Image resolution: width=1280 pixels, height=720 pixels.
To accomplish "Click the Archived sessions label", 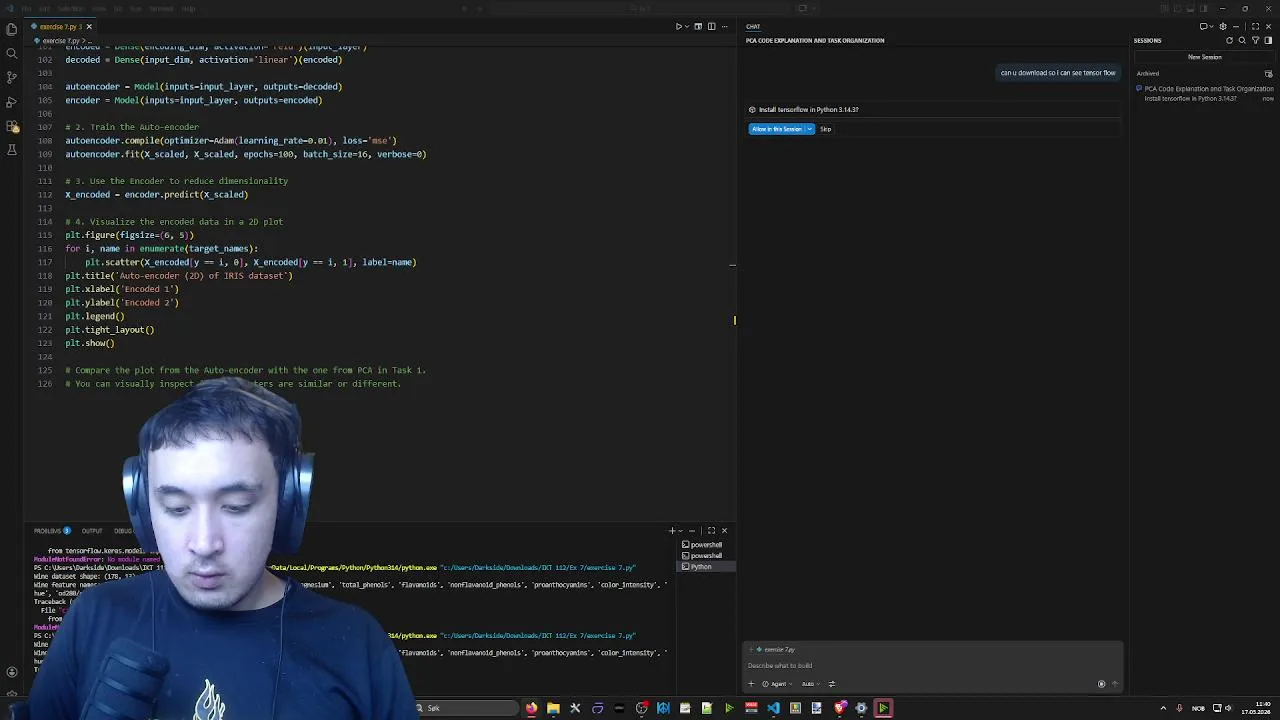I will 1148,73.
